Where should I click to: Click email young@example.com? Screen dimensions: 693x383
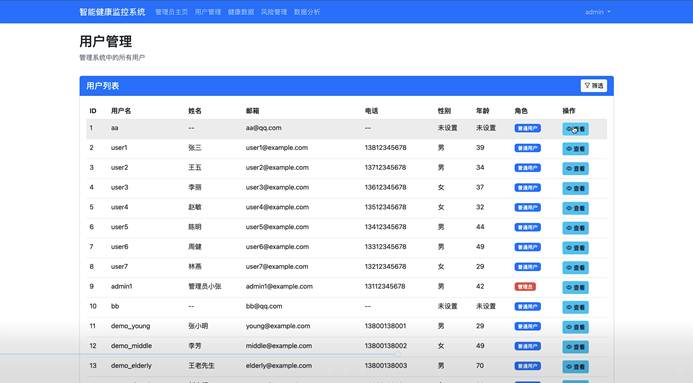click(x=278, y=326)
